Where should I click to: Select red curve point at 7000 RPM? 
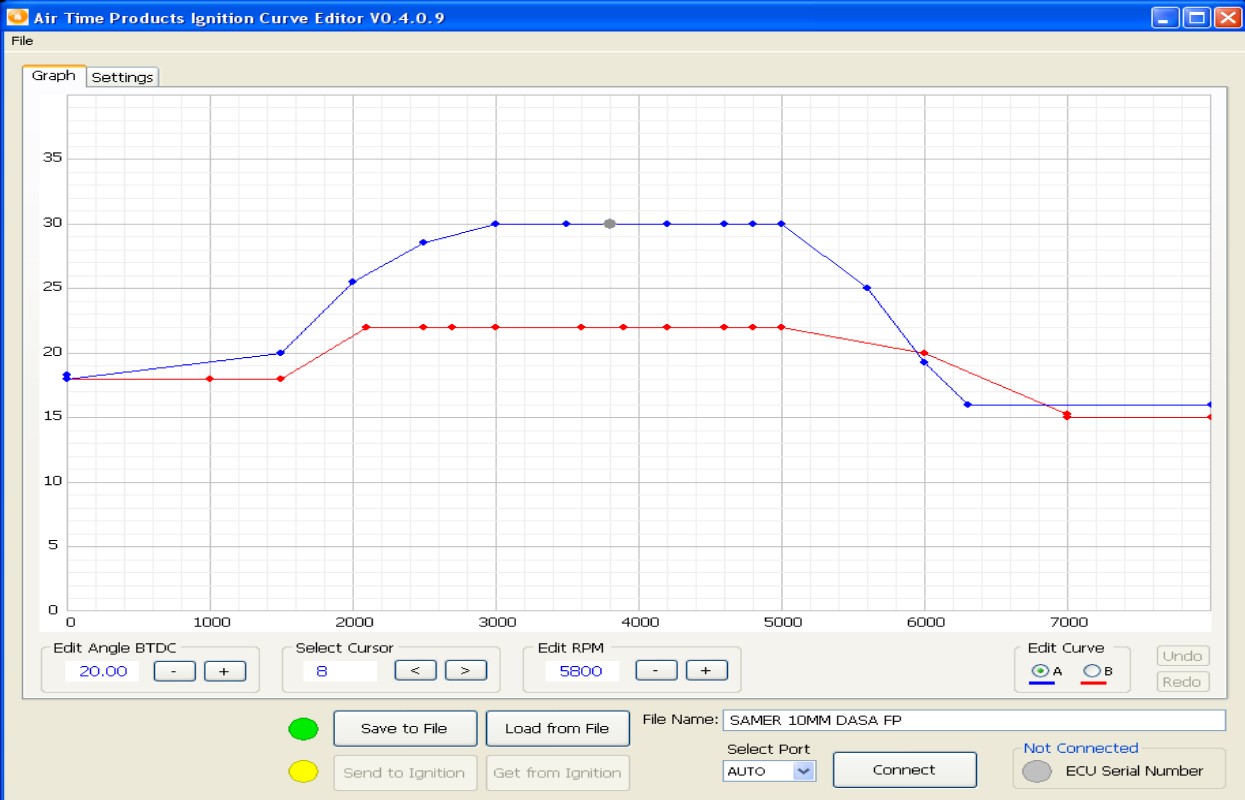1067,415
